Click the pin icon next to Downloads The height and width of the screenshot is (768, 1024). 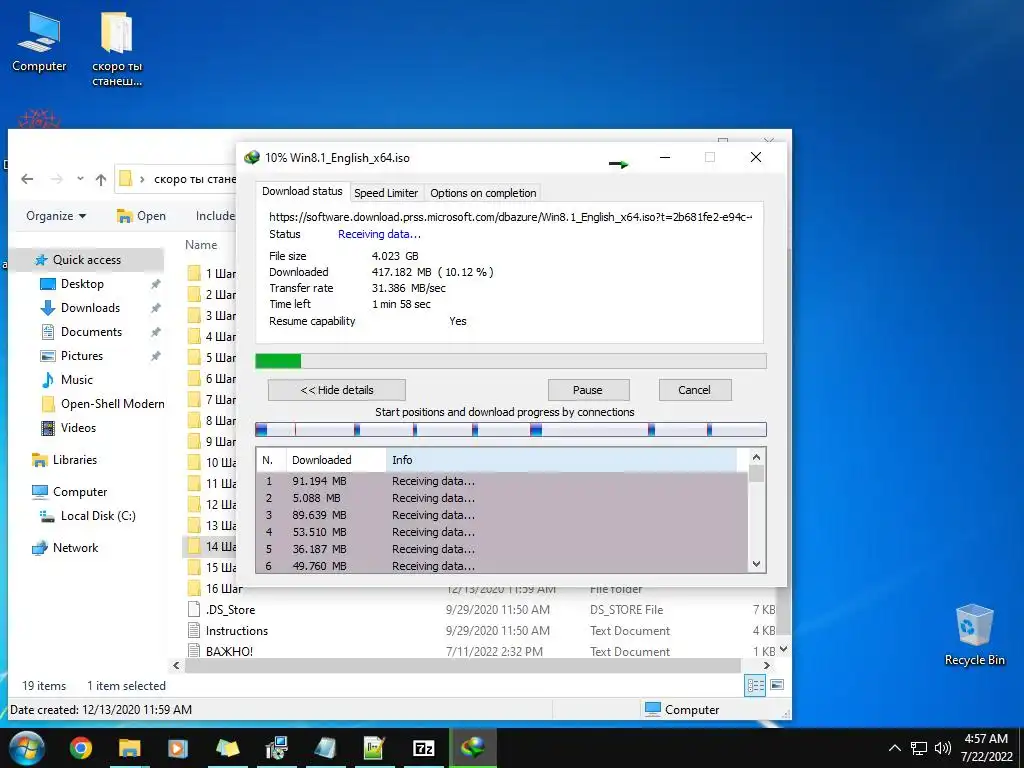155,308
